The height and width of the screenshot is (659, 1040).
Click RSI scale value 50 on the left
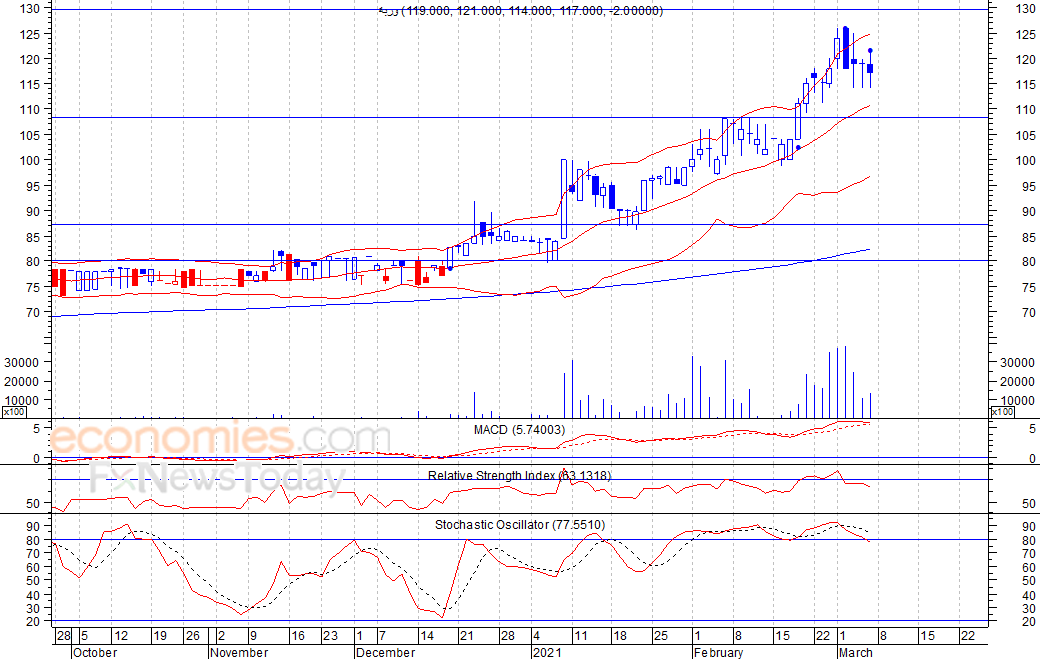coord(34,503)
